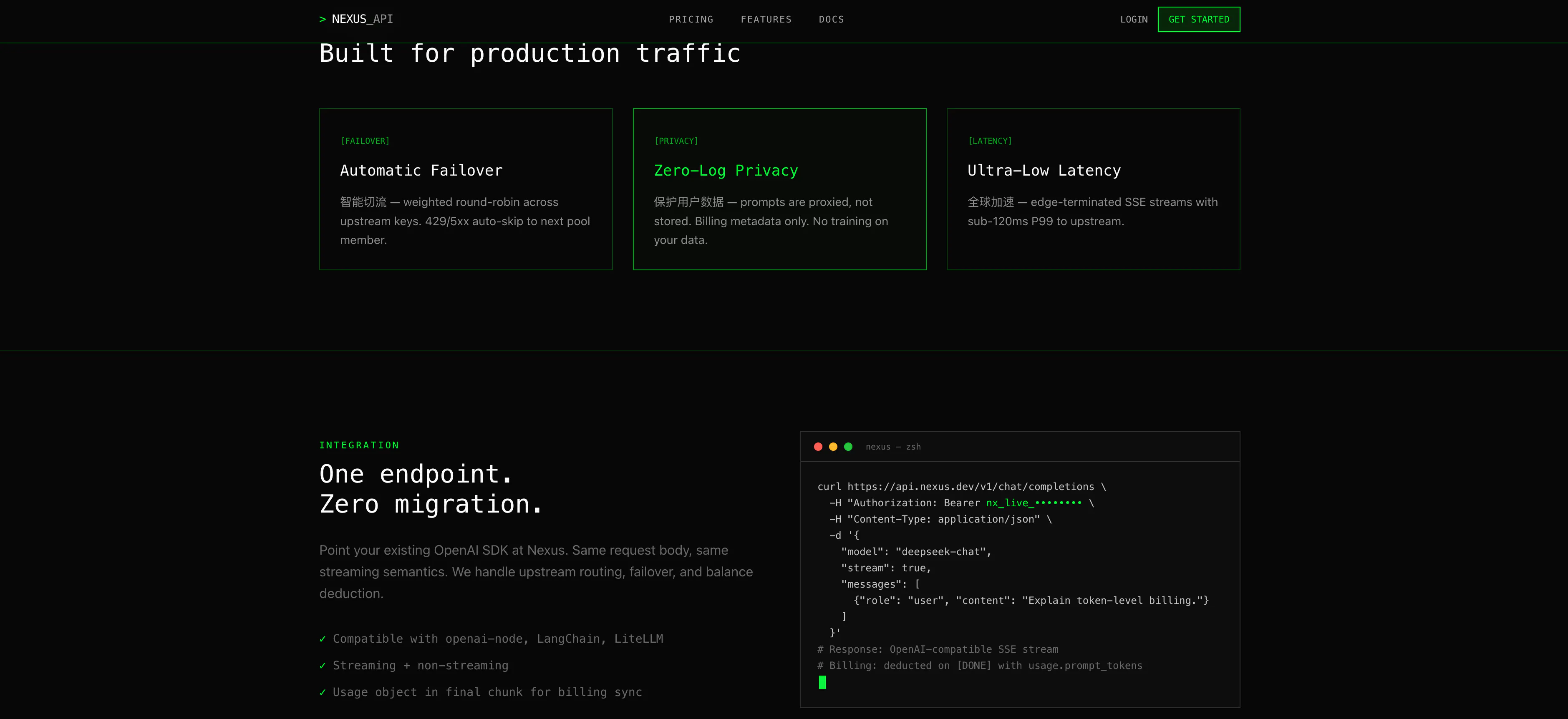Viewport: 1568px width, 719px height.
Task: Click the '# Billing: deducted on [DONE]' comment
Action: coord(979,666)
